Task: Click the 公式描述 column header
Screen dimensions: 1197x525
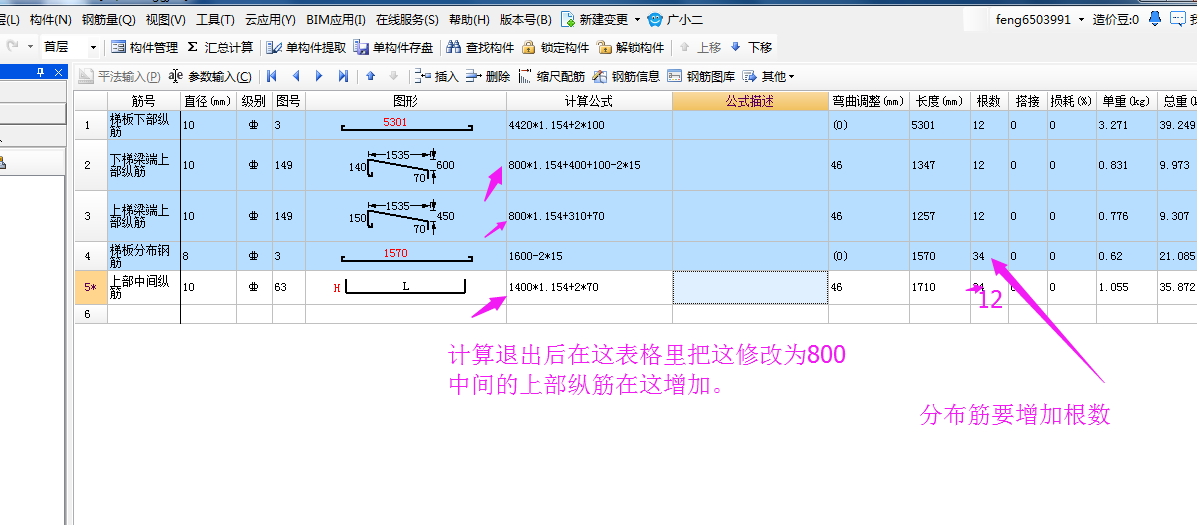Action: tap(750, 101)
